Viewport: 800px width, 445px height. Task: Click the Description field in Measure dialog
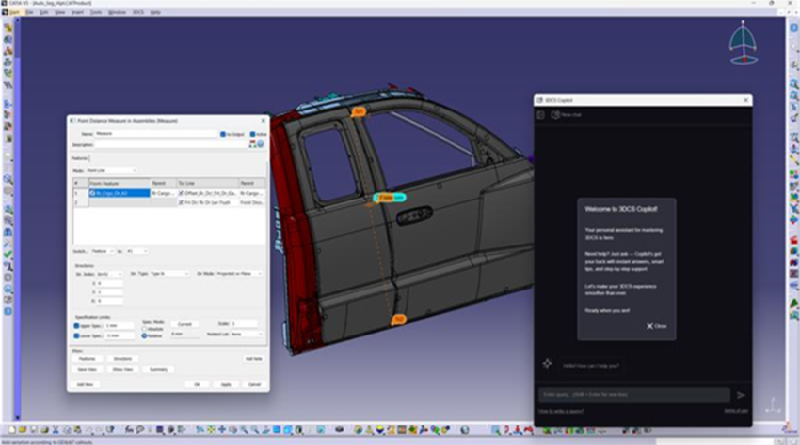(x=170, y=145)
